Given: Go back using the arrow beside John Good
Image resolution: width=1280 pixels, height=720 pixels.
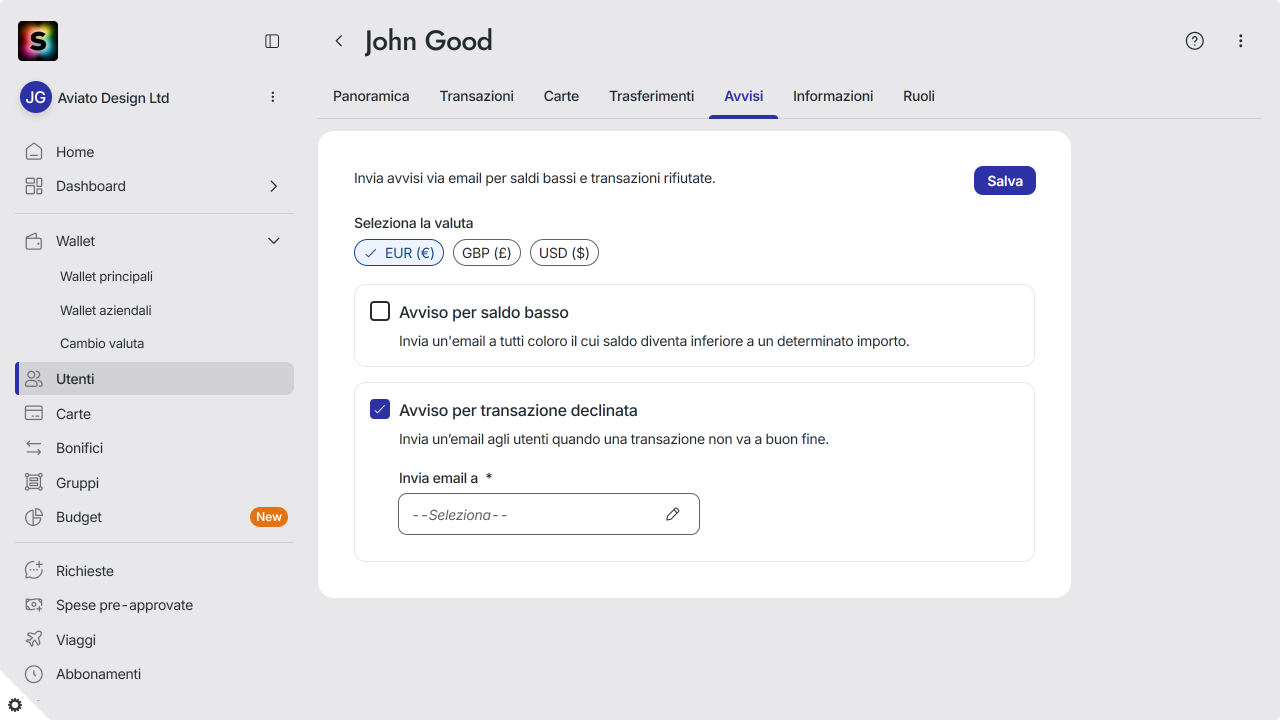Looking at the screenshot, I should [x=339, y=41].
